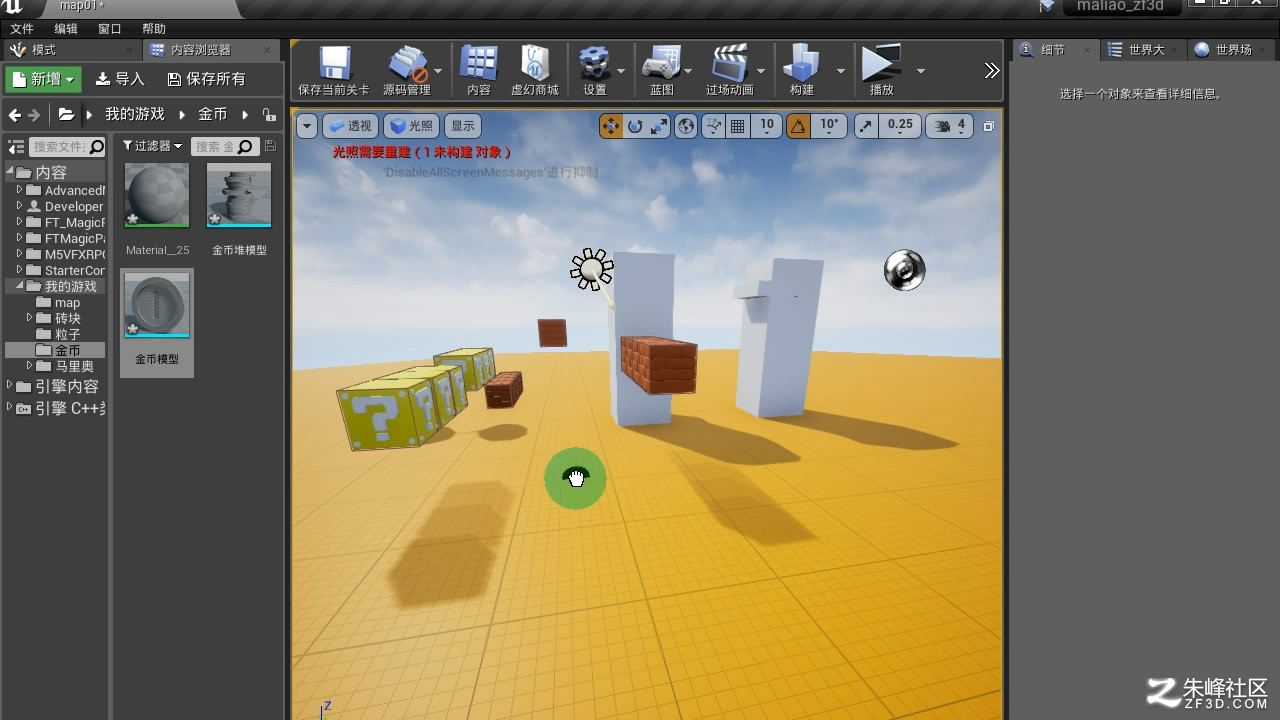Open the Filters (过滤器) dropdown
This screenshot has height=720, width=1280.
pos(153,146)
